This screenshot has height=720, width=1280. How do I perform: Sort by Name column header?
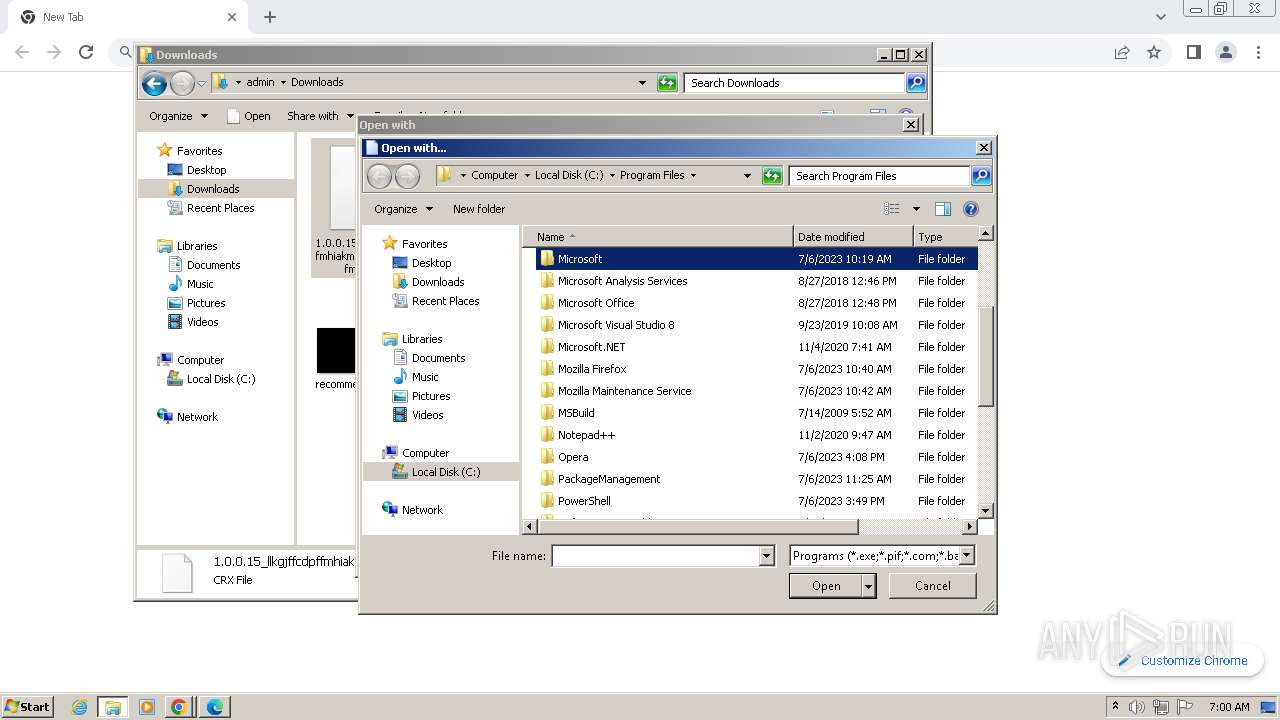pos(658,237)
